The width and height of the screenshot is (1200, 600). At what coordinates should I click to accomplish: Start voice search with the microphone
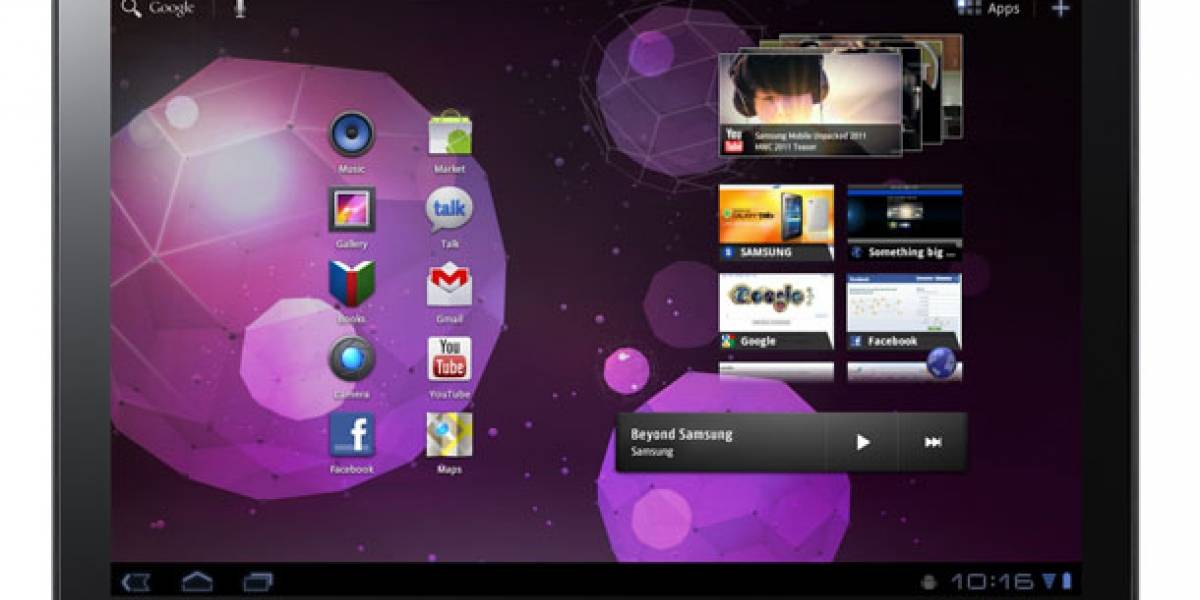(x=240, y=9)
